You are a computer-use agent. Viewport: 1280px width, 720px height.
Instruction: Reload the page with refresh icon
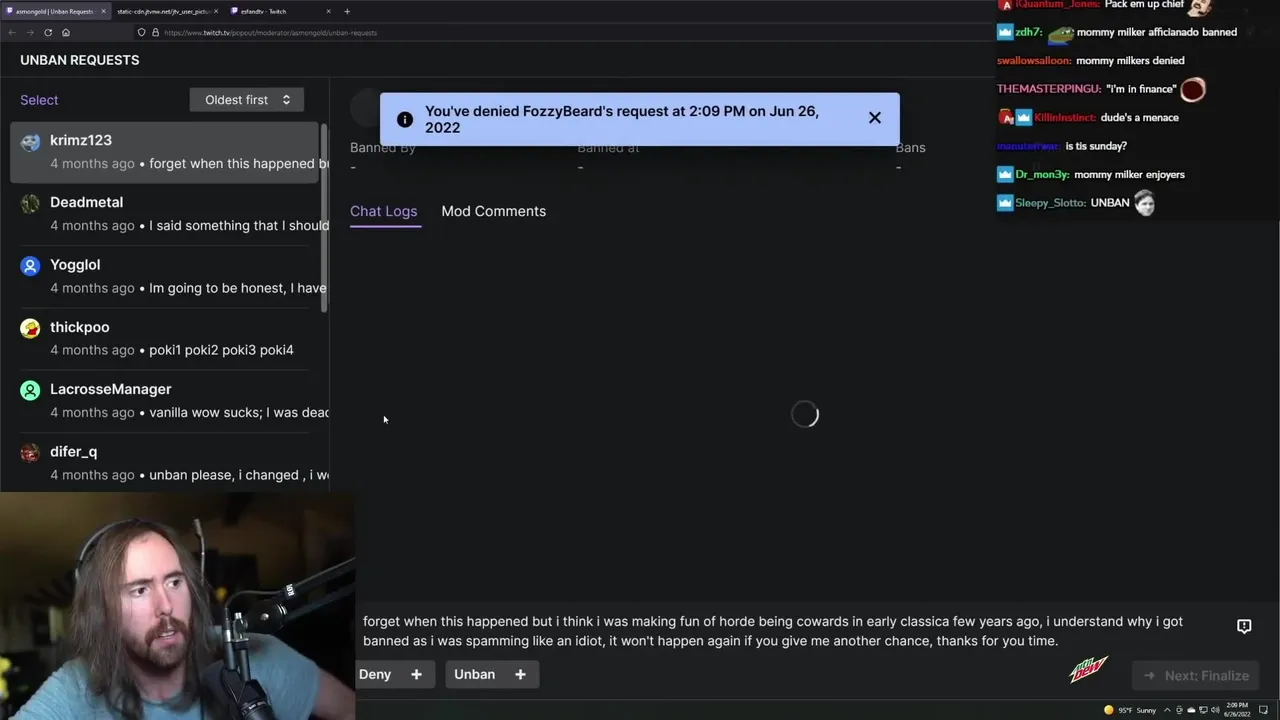[x=48, y=32]
